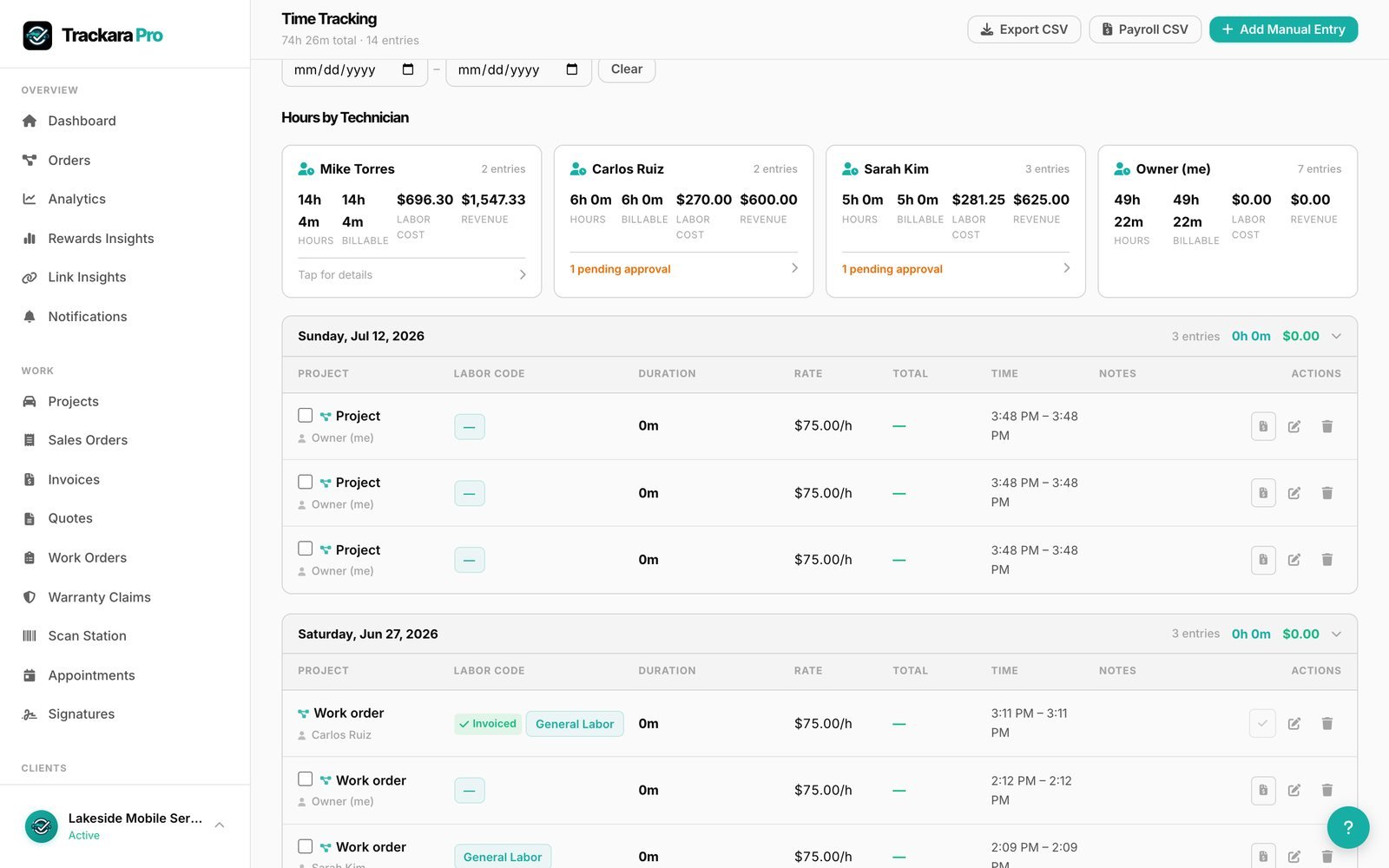Image resolution: width=1389 pixels, height=868 pixels.
Task: Click the empty labor code dash for the 2:12 PM entry
Action: pyautogui.click(x=470, y=791)
